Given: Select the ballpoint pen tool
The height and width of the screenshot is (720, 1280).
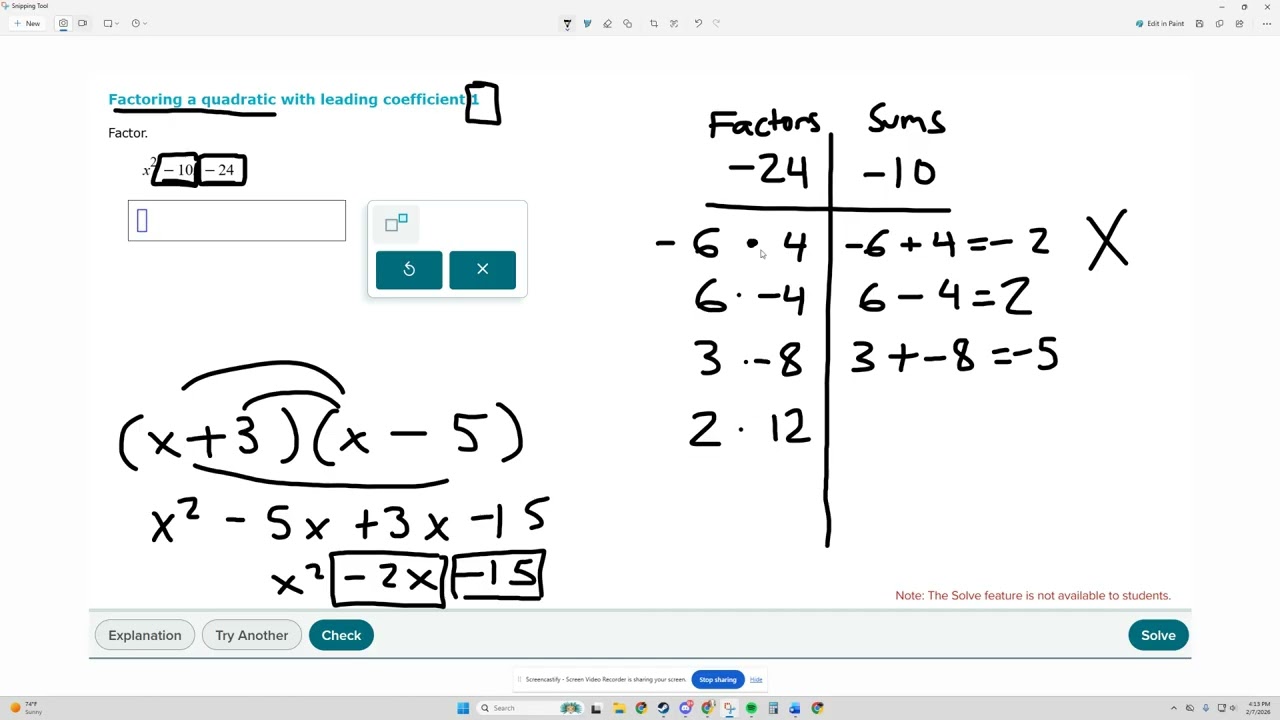Looking at the screenshot, I should coord(567,23).
